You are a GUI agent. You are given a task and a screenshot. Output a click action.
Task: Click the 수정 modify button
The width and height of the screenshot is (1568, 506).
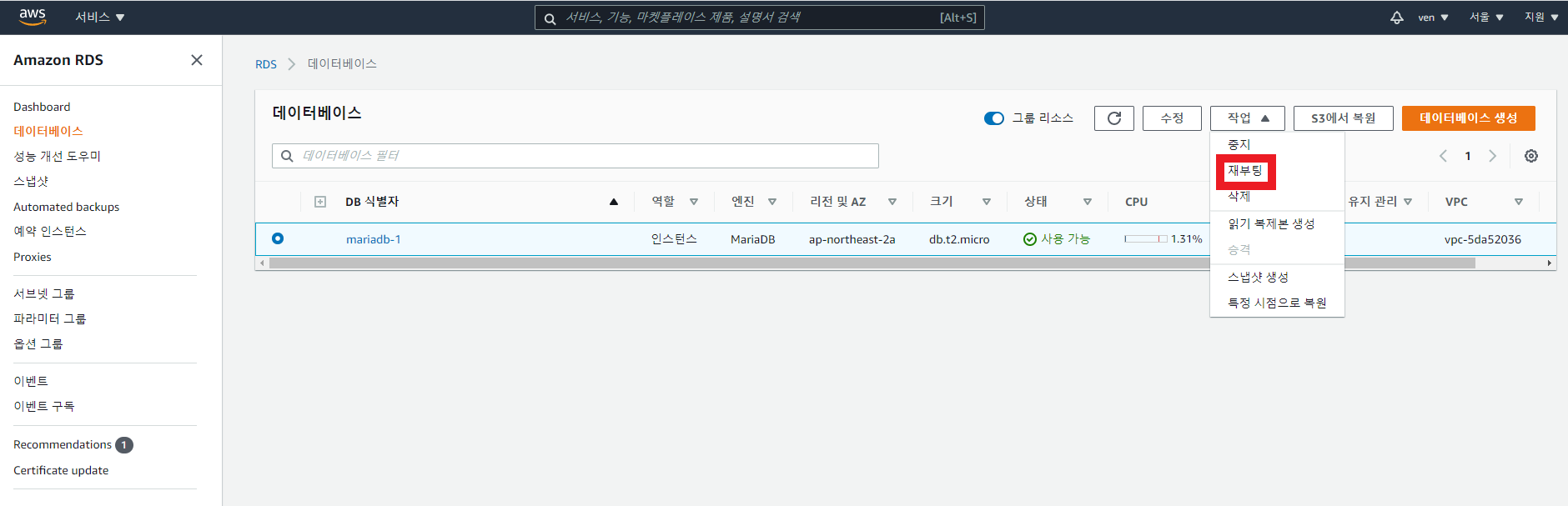pos(1172,118)
